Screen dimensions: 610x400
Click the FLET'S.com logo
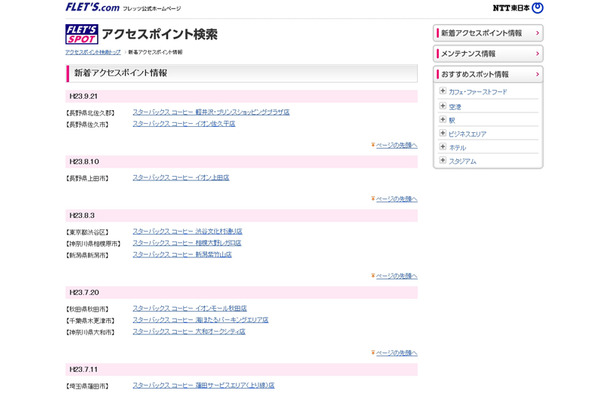(92, 7)
